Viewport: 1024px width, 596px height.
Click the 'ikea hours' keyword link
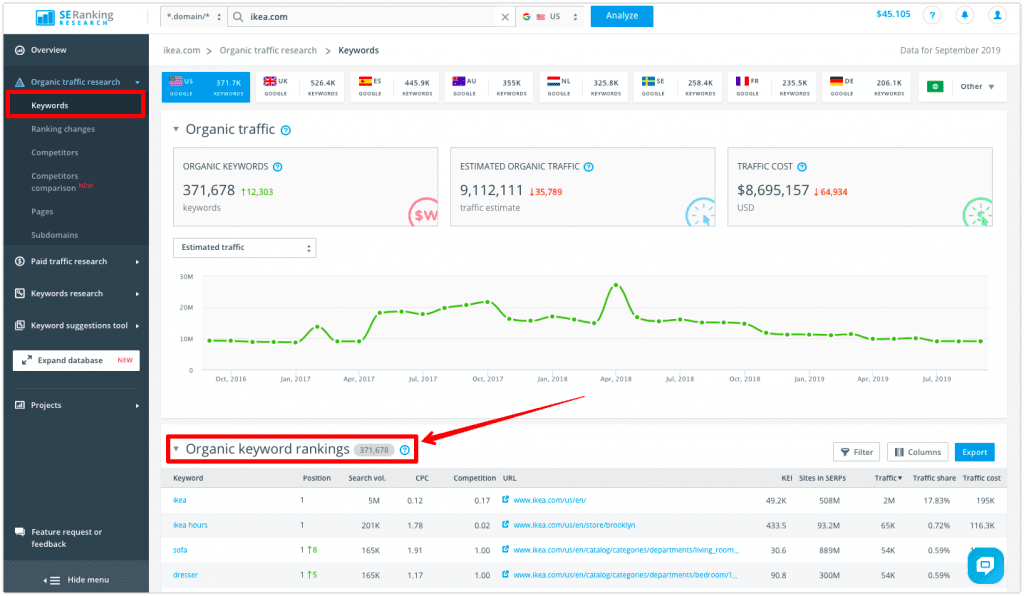pos(190,525)
